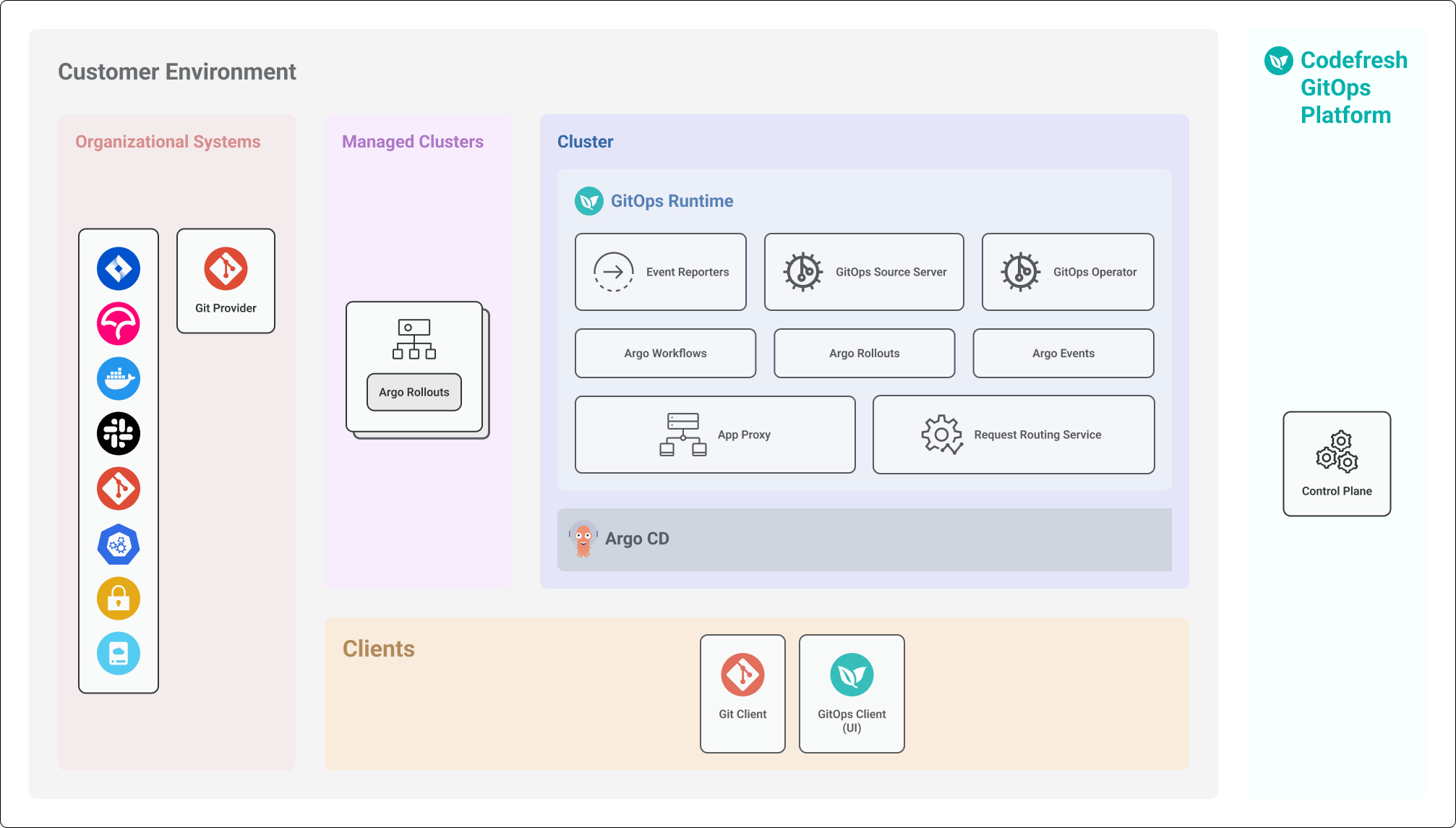Screen dimensions: 1456x828
Task: Click the Argo CD octopus mascot icon
Action: click(x=583, y=539)
